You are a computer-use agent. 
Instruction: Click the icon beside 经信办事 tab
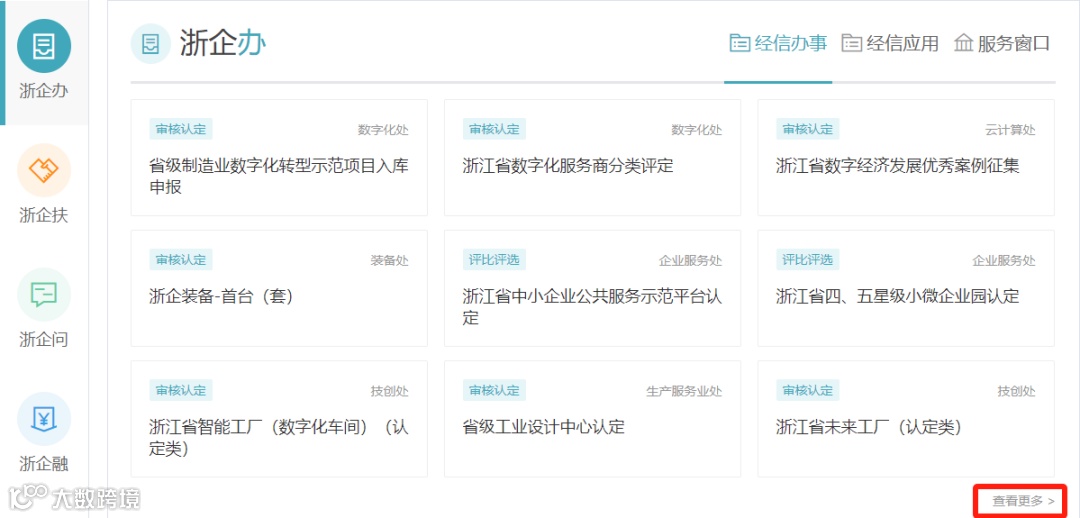(x=740, y=43)
